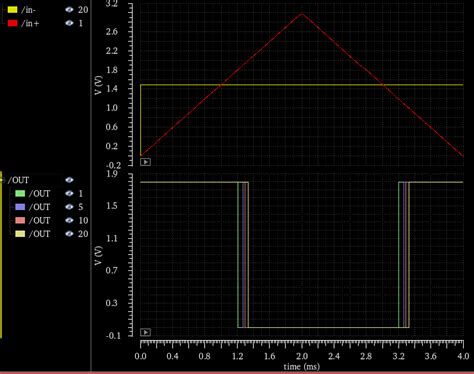Toggle visibility eye for /in- trace
The width and height of the screenshot is (474, 374).
(x=69, y=10)
